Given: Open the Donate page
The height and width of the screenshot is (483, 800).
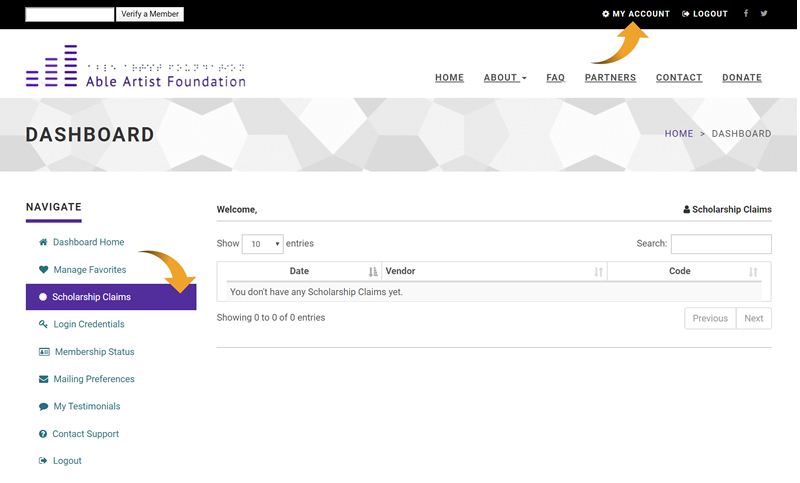Looking at the screenshot, I should point(742,78).
